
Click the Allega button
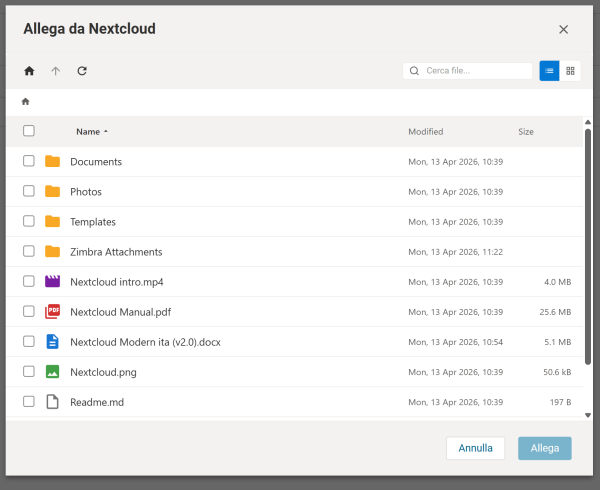(x=544, y=448)
